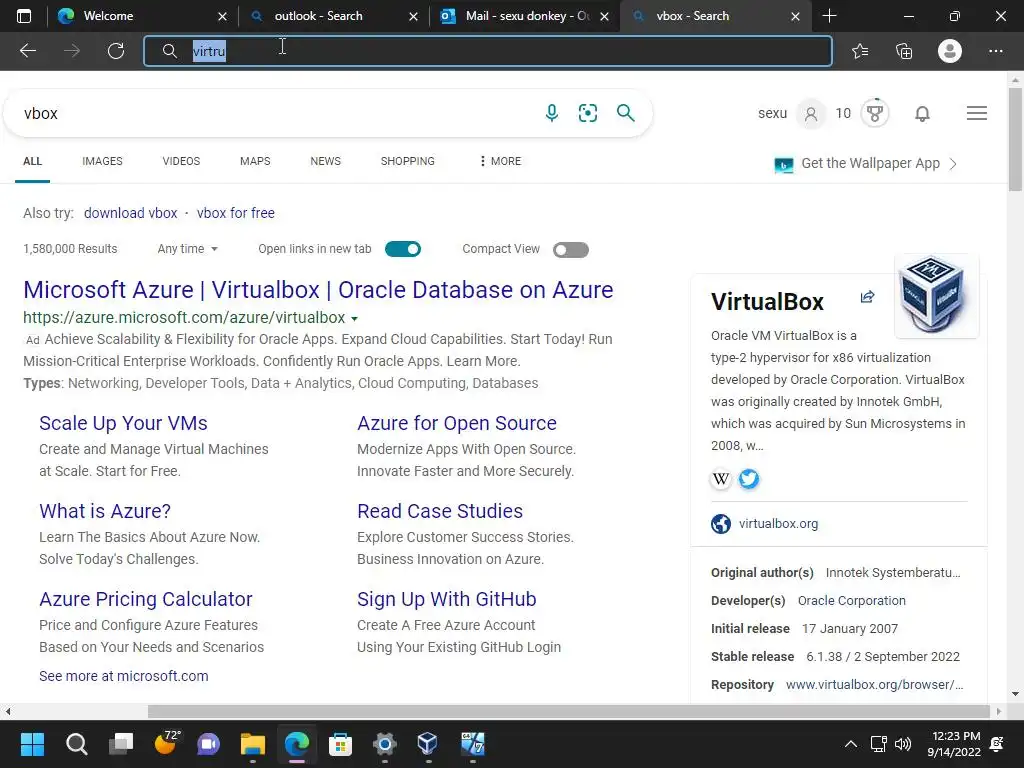Screen dimensions: 1024x768
Task: Expand the ad URL dropdown arrow
Action: (355, 319)
